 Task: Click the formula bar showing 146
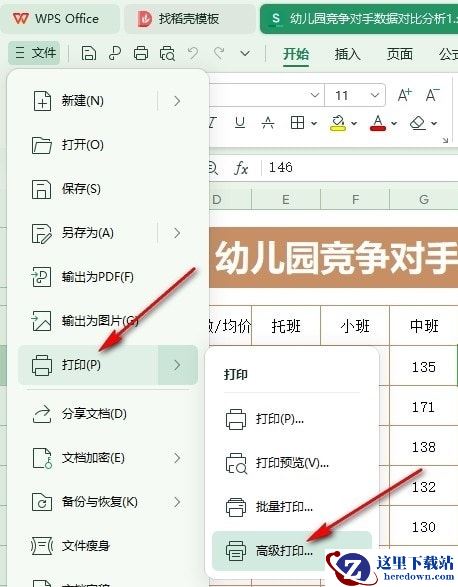360,167
